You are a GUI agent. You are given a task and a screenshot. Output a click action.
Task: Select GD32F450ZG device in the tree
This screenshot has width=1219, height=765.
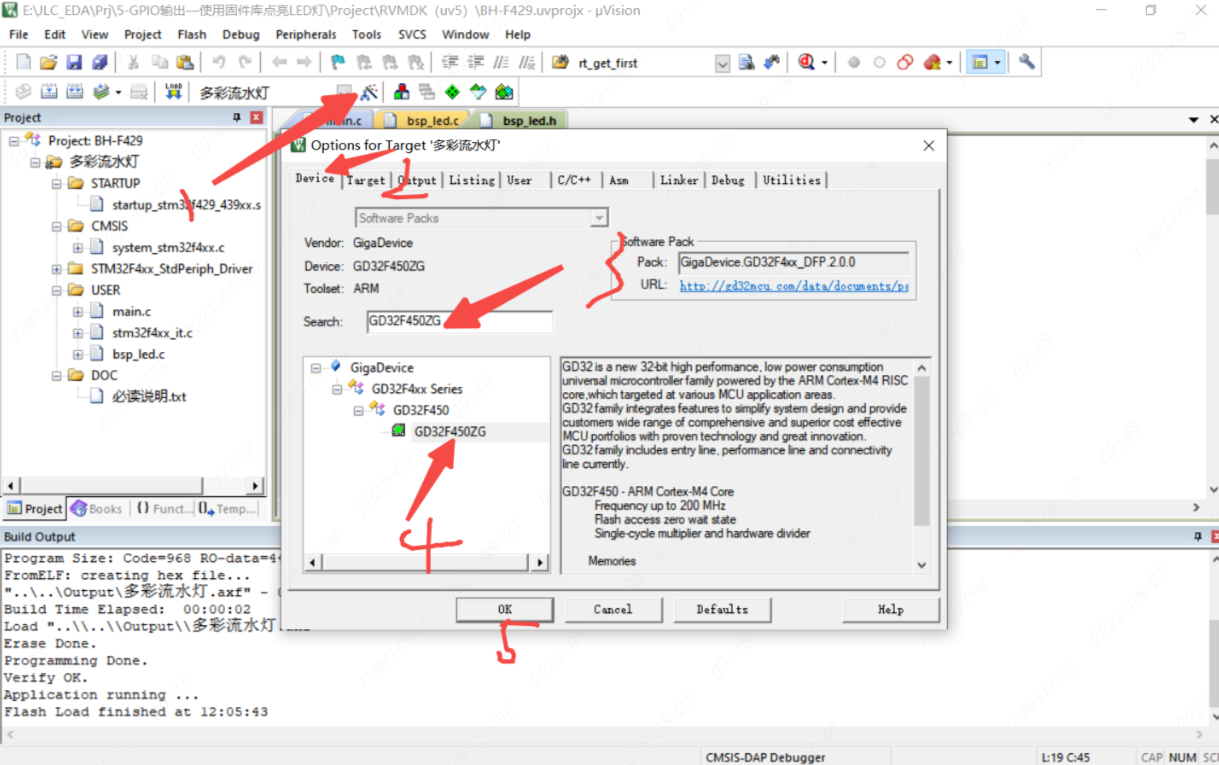(449, 432)
